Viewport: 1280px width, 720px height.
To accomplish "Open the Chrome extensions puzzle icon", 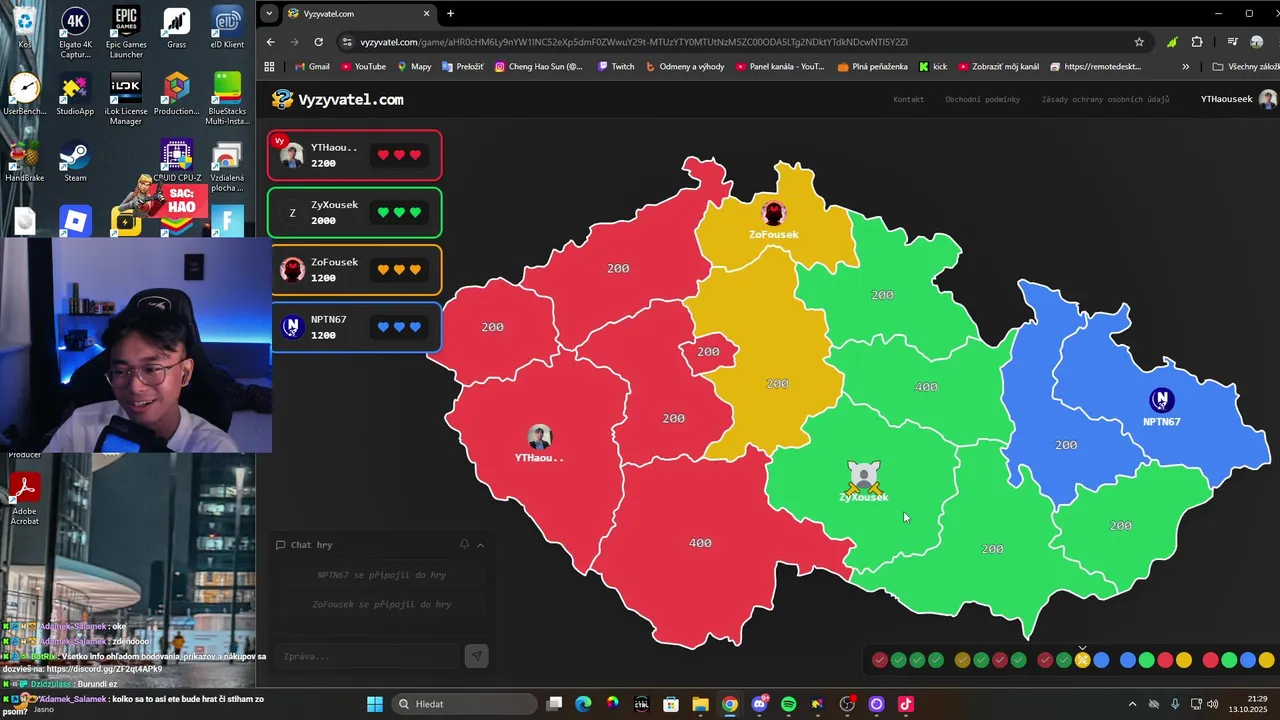I will point(1197,42).
